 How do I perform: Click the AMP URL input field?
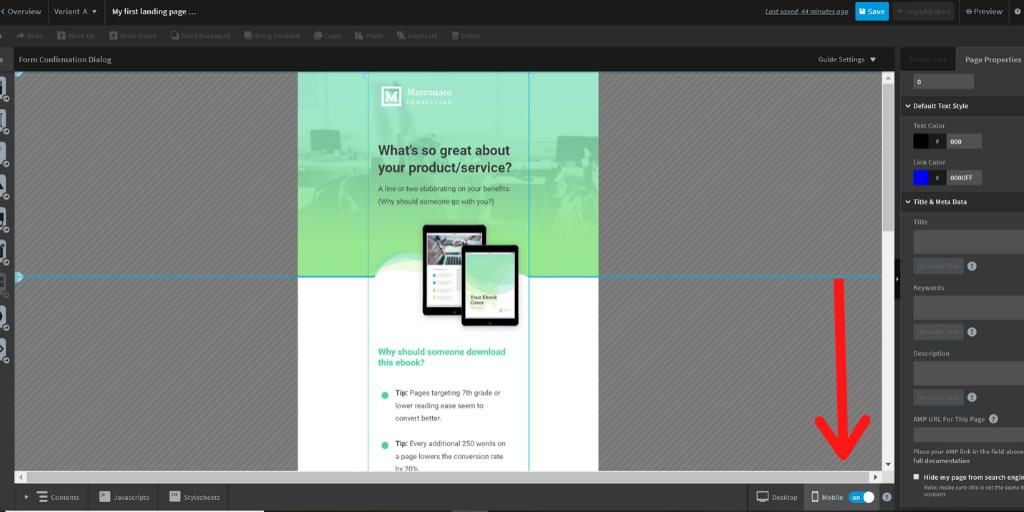[968, 435]
